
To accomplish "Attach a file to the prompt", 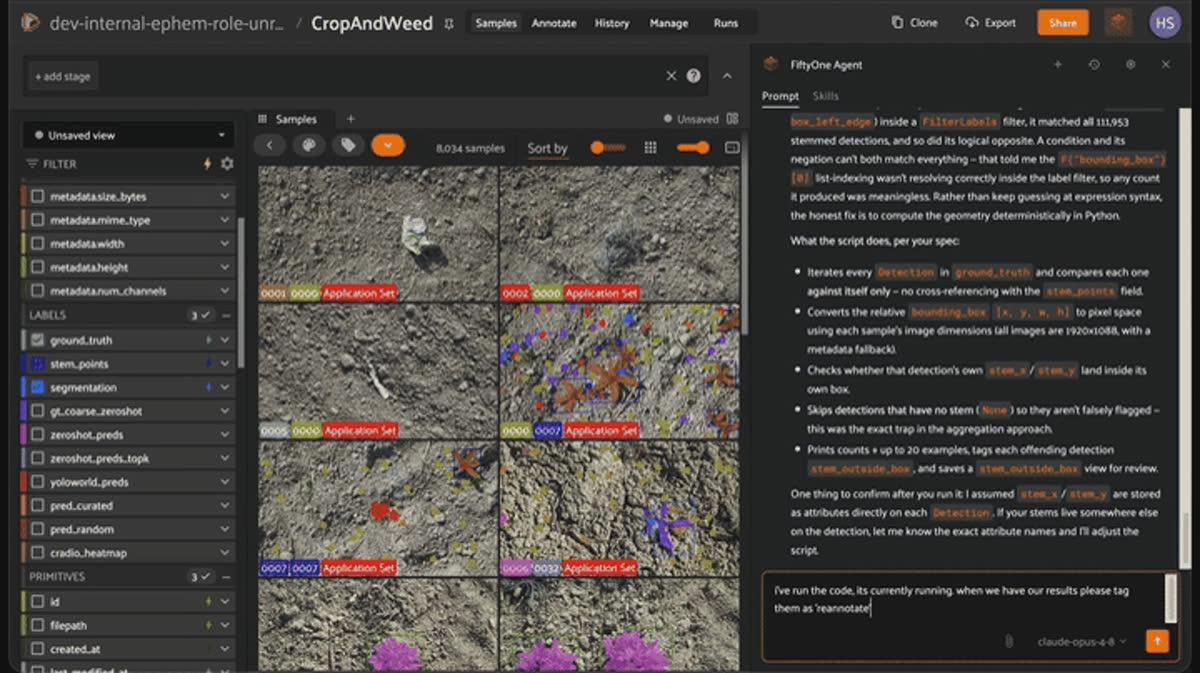I will tap(1009, 641).
